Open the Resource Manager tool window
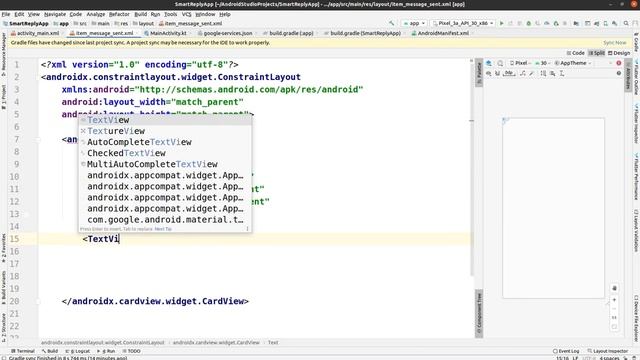640x360 pixels. [x=3, y=54]
